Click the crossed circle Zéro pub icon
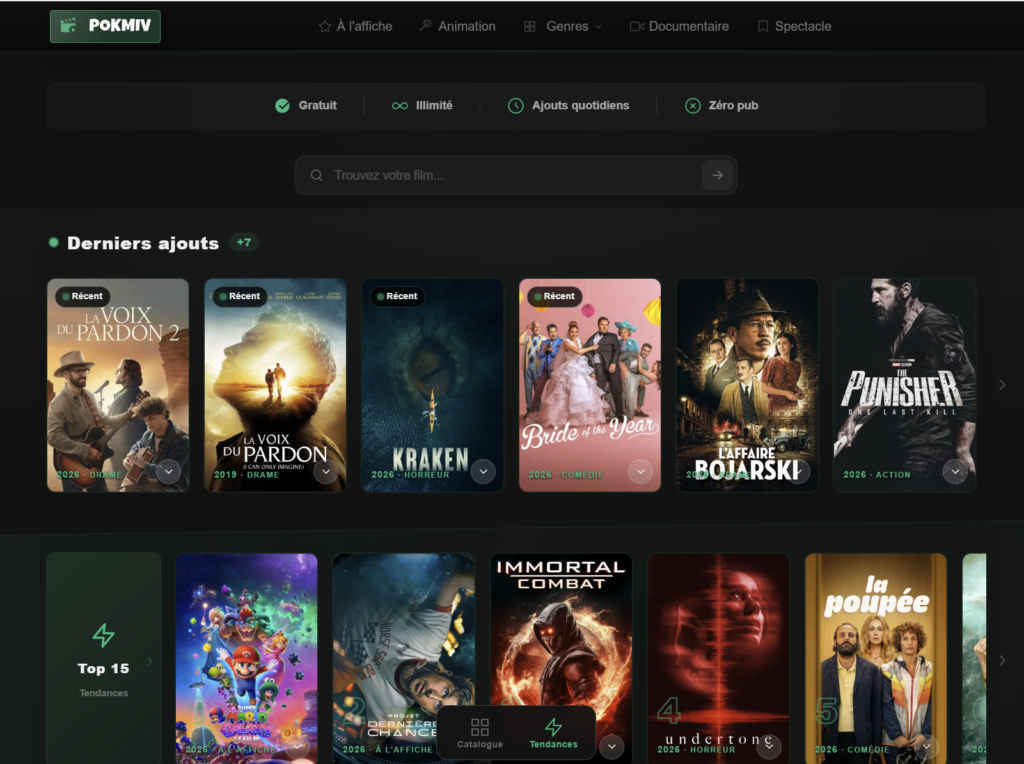This screenshot has height=764, width=1024. tap(692, 106)
